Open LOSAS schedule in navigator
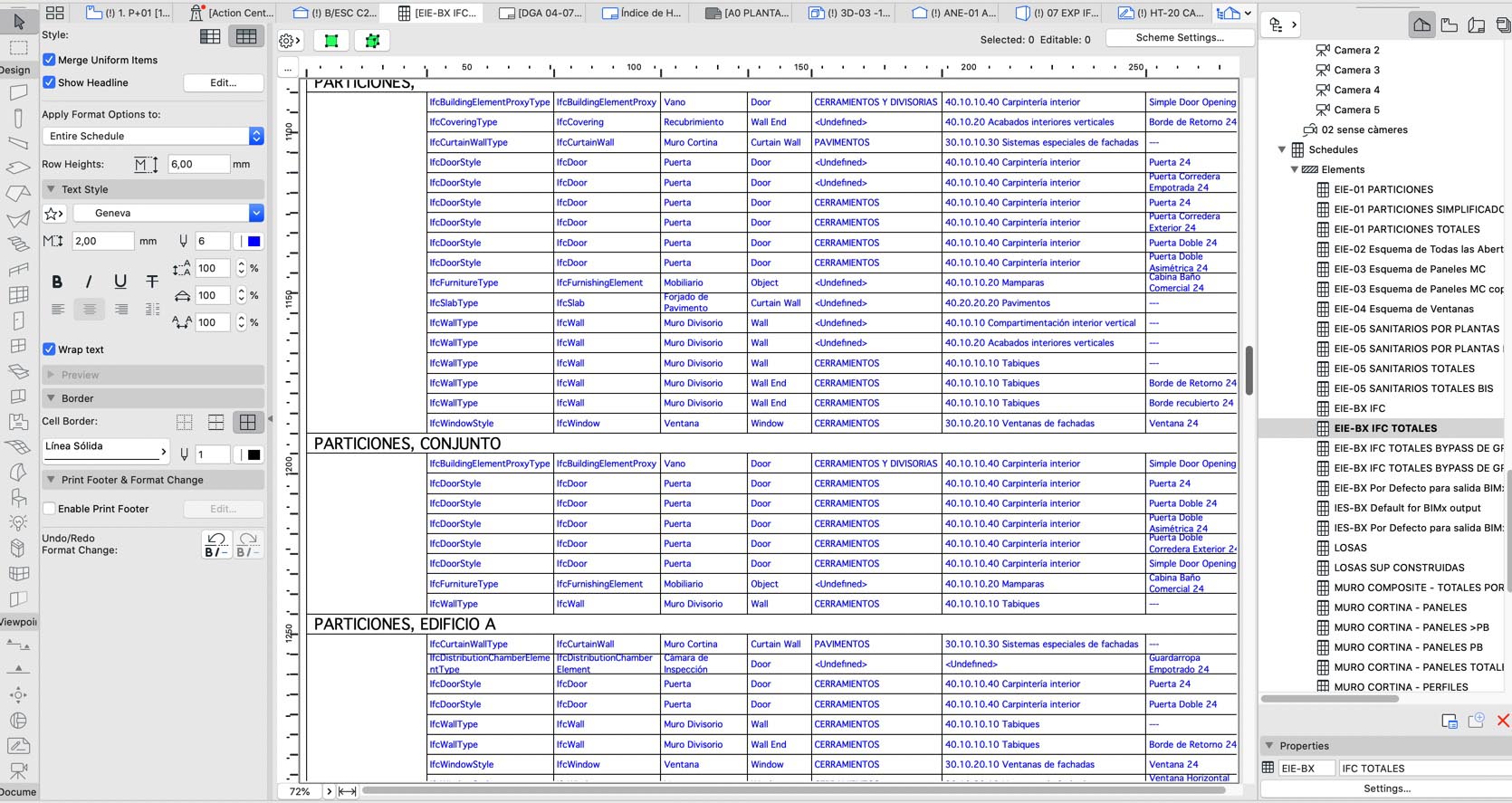 tap(1350, 548)
